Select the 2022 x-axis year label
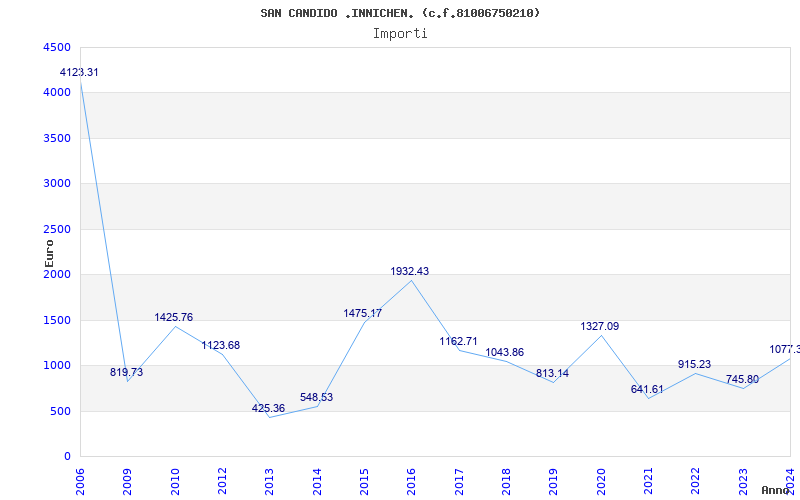Screen dimensions: 800x500 click(695, 481)
